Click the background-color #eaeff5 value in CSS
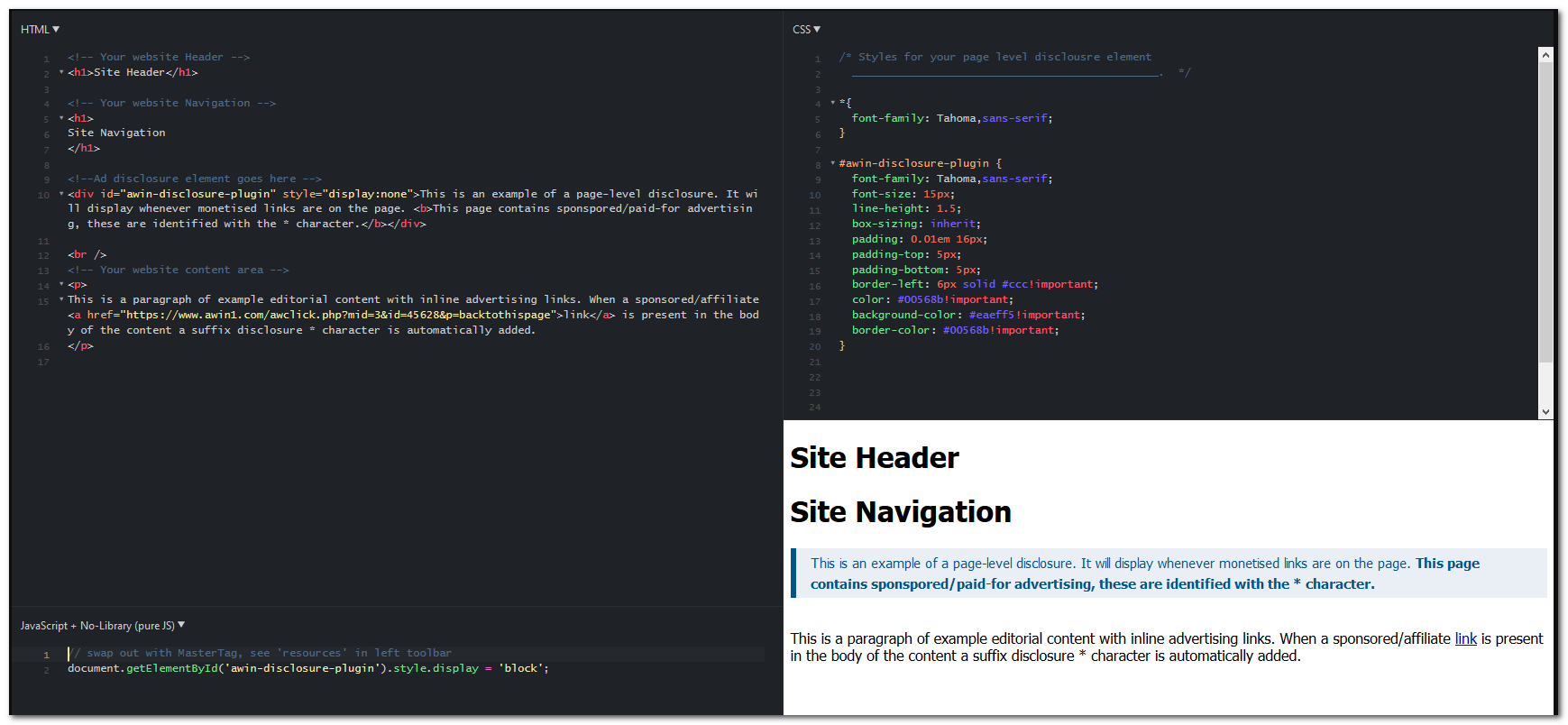This screenshot has width=1568, height=725. coord(991,315)
